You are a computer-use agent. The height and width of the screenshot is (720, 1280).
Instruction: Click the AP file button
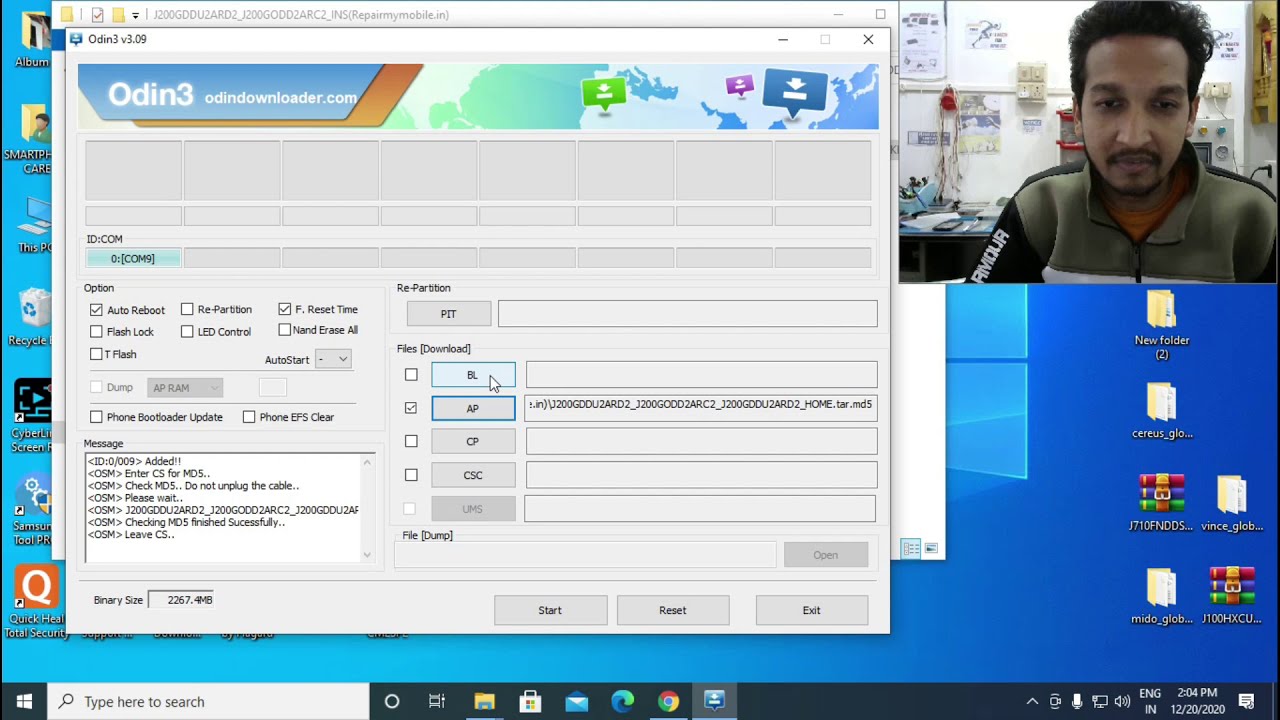pyautogui.click(x=473, y=408)
